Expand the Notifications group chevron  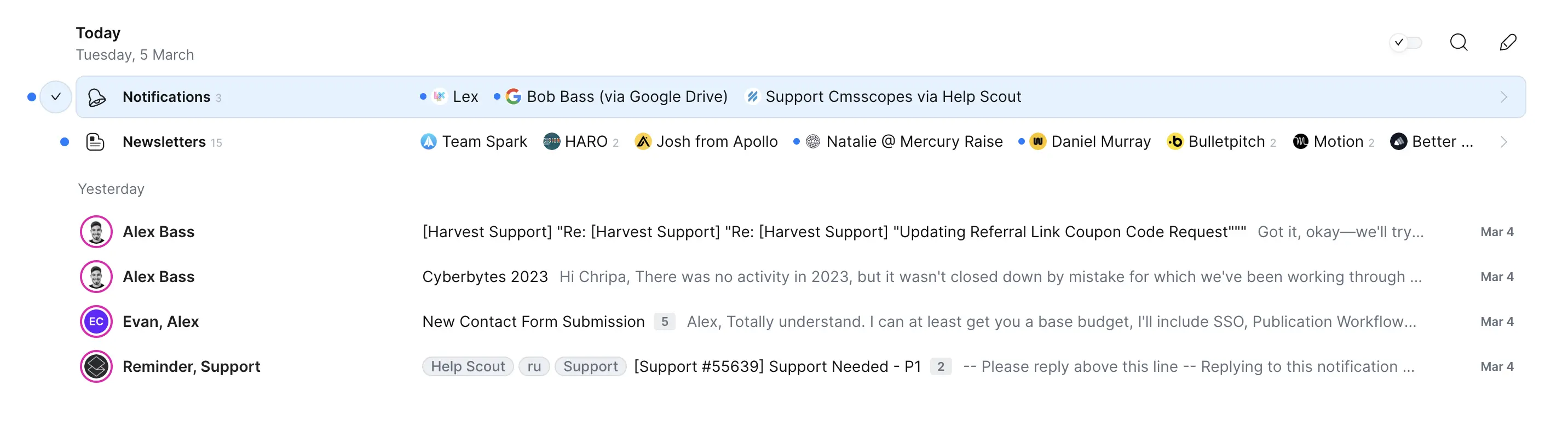point(1503,97)
